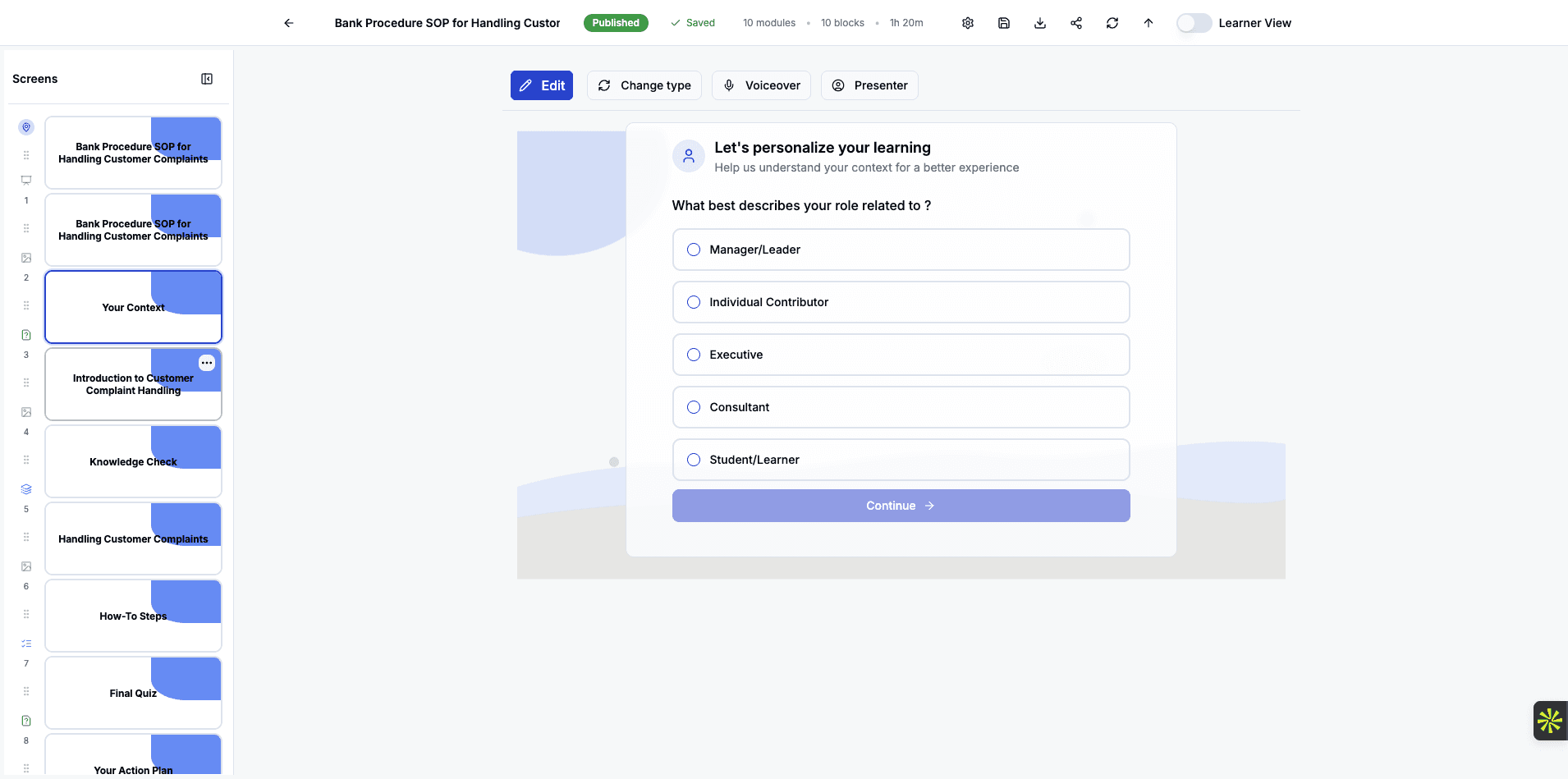Click the back arrow to exit the course
Image resolution: width=1568 pixels, height=779 pixels.
coord(289,22)
